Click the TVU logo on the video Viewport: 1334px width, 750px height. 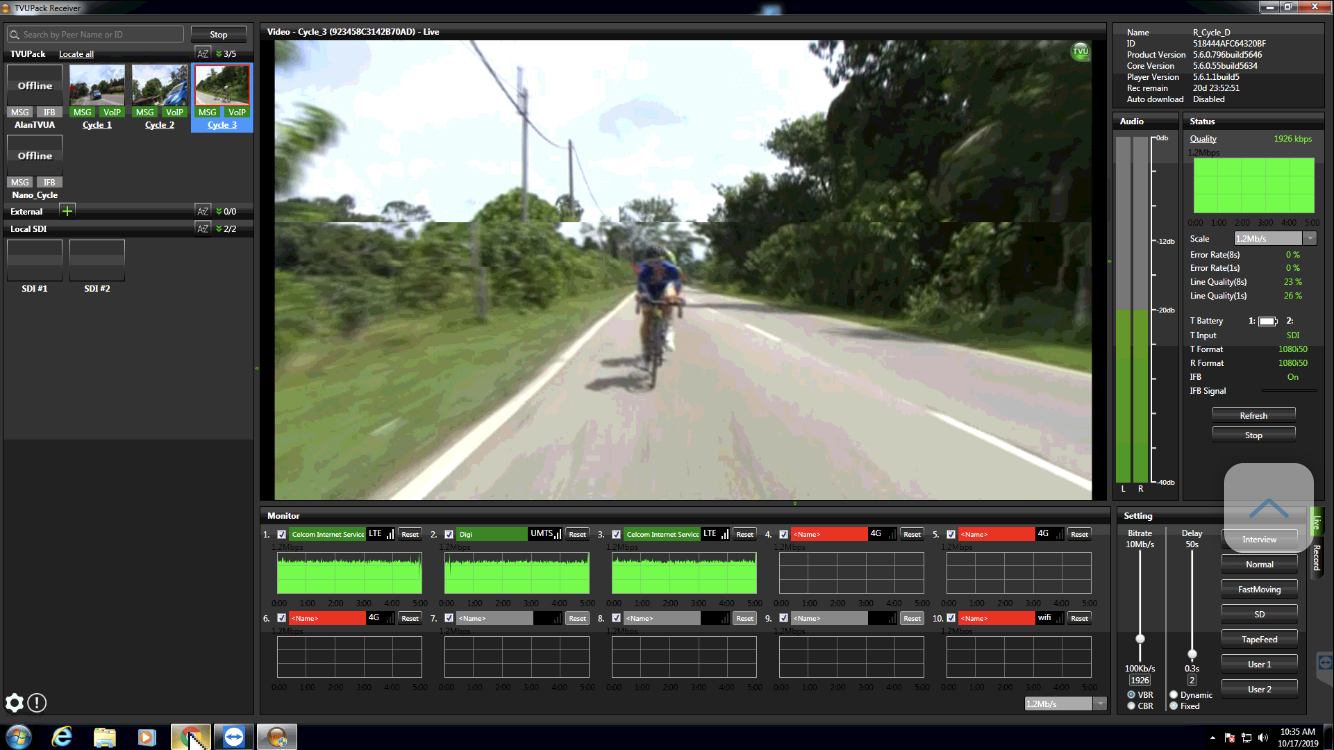tap(1080, 52)
